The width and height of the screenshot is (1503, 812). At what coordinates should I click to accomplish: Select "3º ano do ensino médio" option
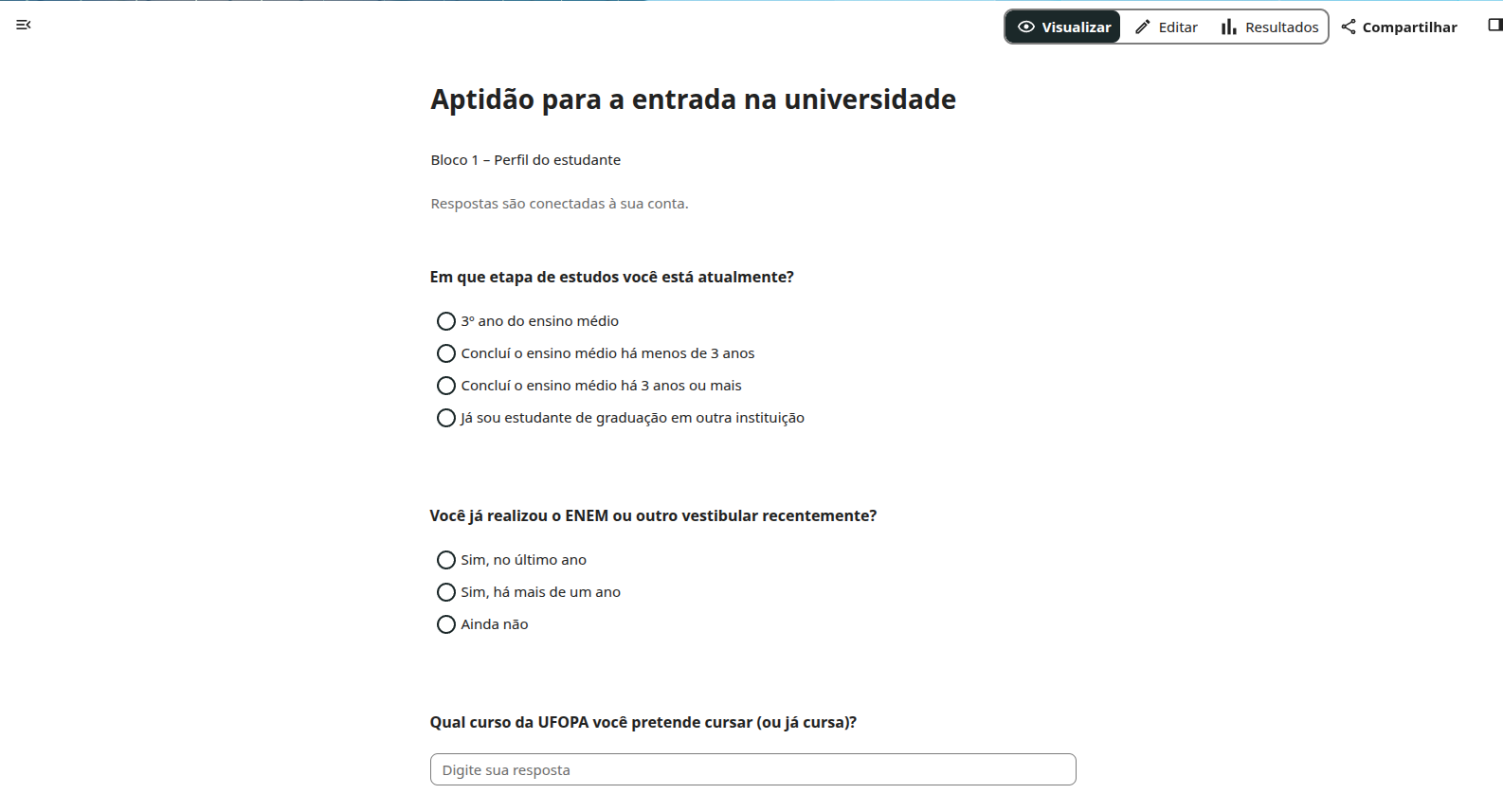pyautogui.click(x=446, y=321)
